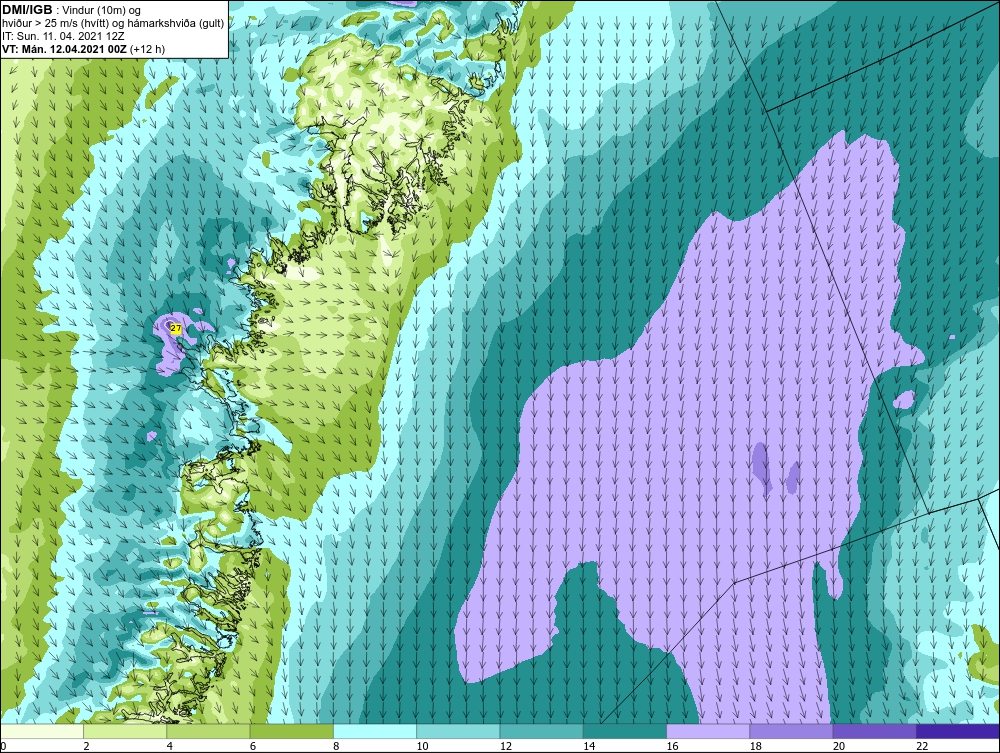Image resolution: width=1000 pixels, height=753 pixels.
Task: Click the 16–18 m/s lavender legend swatch
Action: 708,731
